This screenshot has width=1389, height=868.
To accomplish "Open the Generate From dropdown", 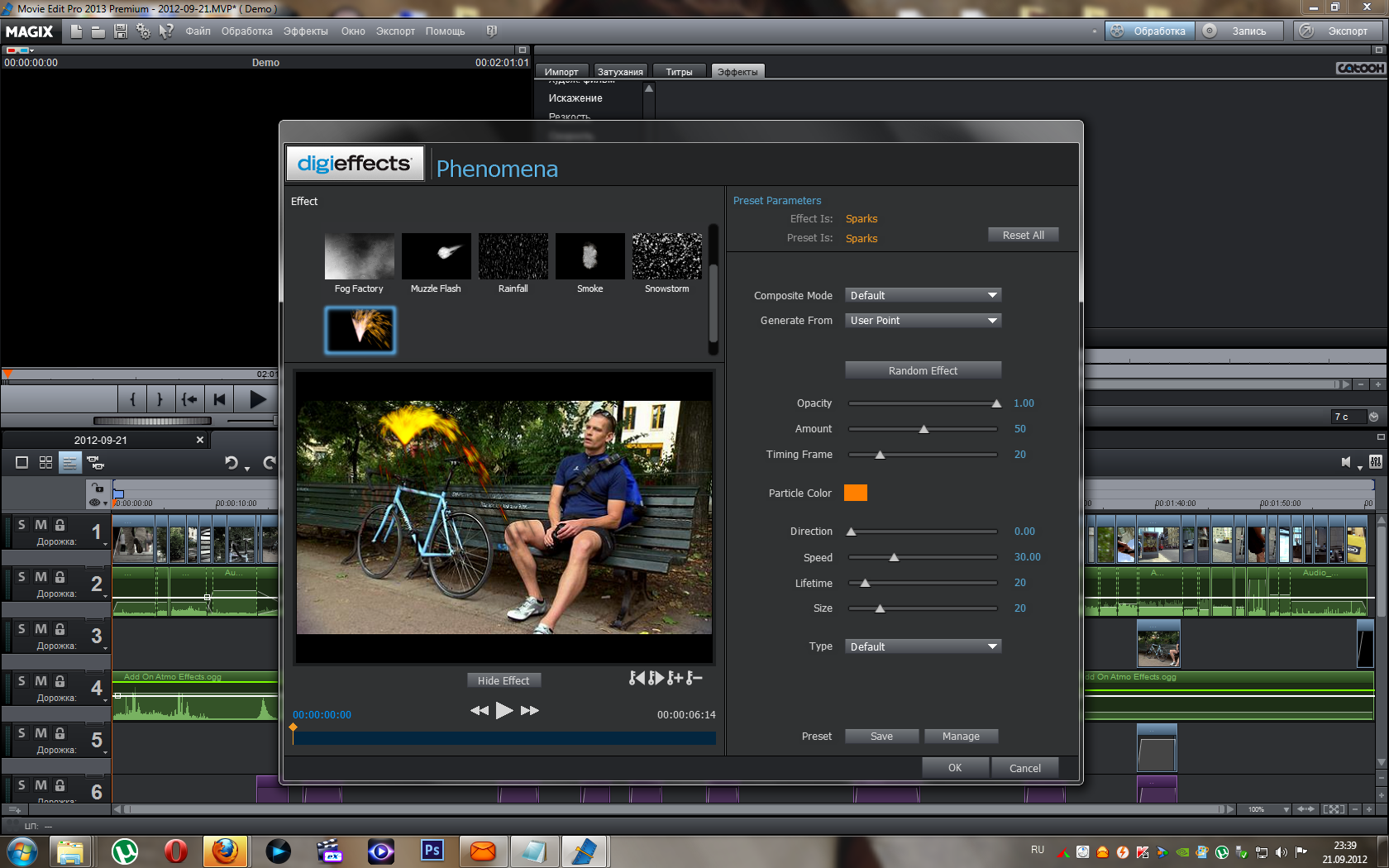I will (x=923, y=320).
